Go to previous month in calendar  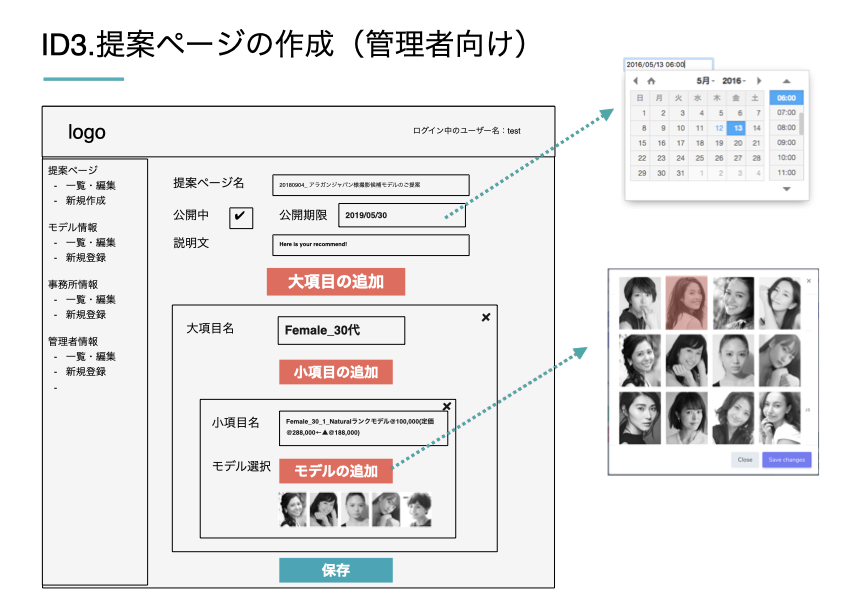[635, 81]
